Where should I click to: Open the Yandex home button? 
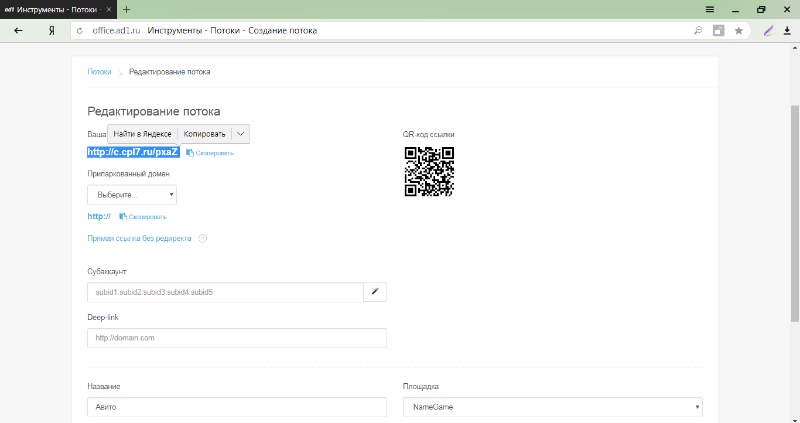click(50, 31)
